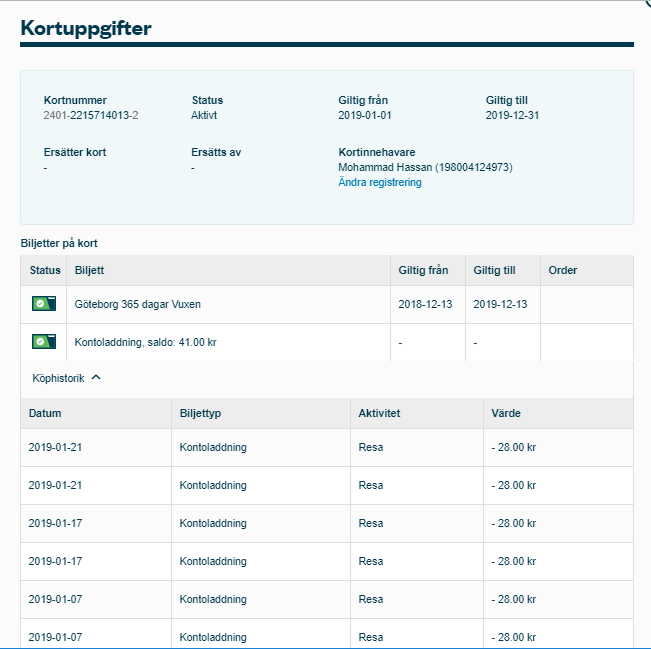Screen dimensions: 651x649
Task: Click the Värde column header
Action: pos(506,413)
